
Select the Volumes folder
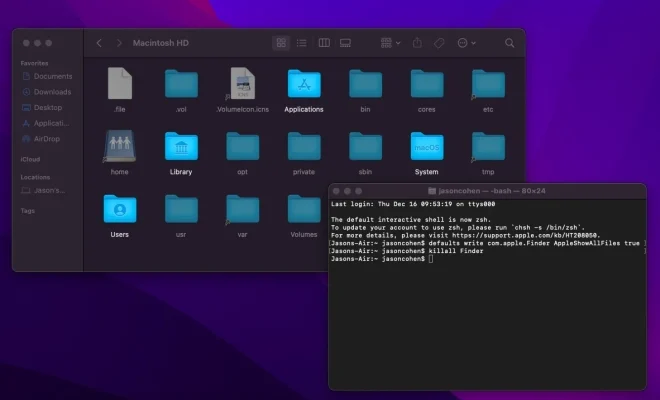304,209
